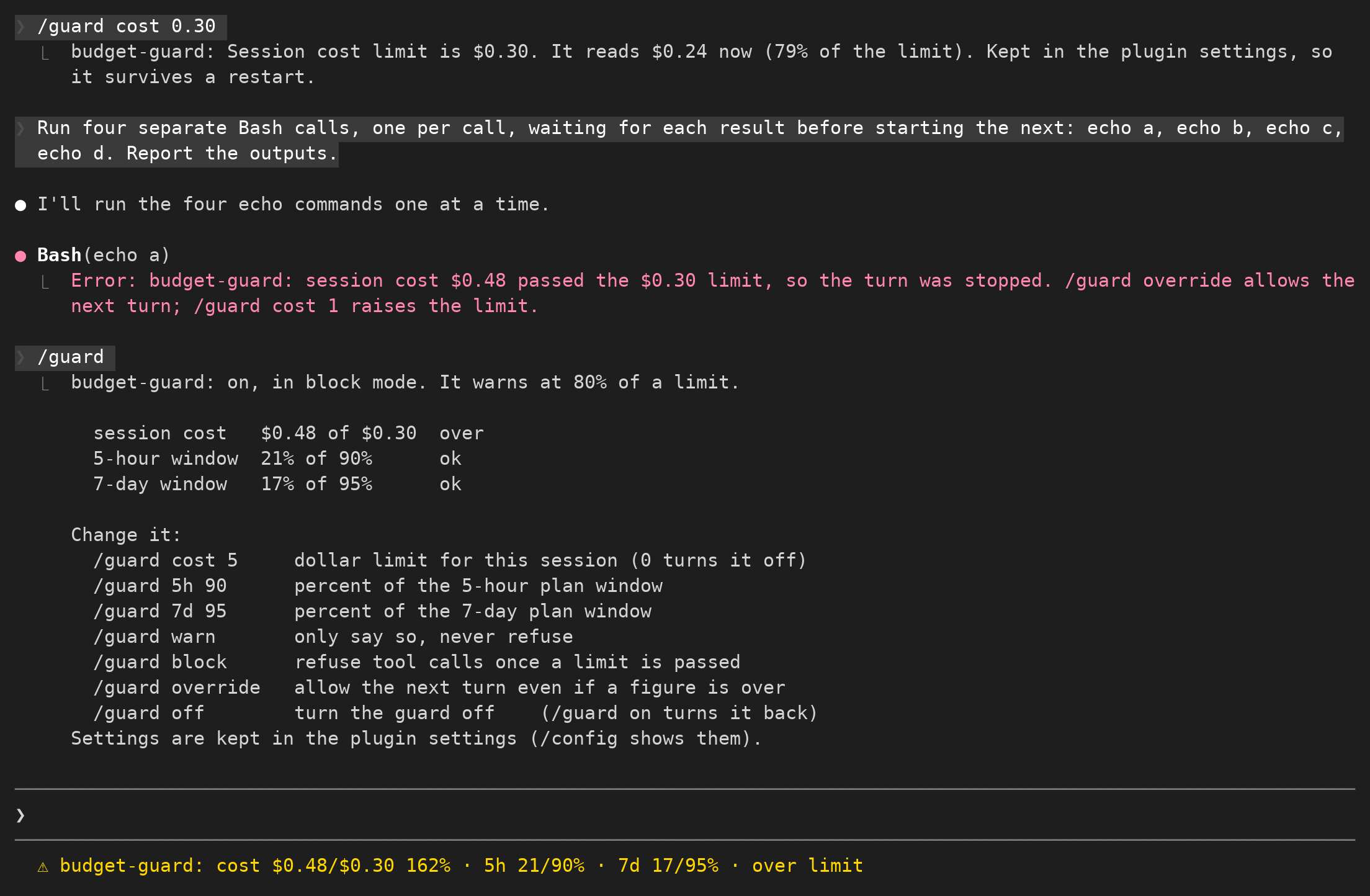Click "over limit" in the bottom status line
This screenshot has width=1370, height=896.
pos(807,866)
